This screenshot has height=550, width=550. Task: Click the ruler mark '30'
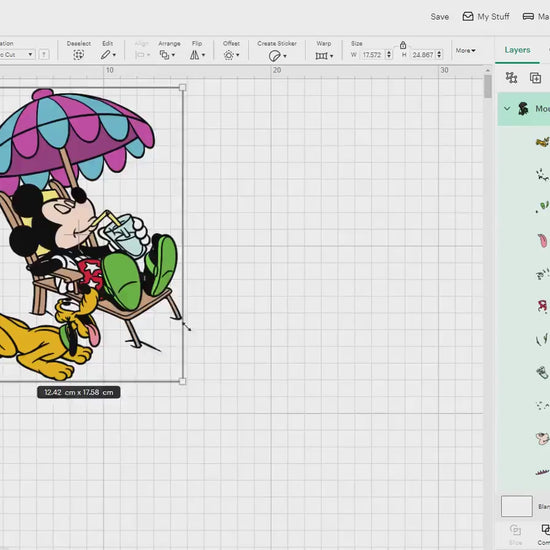coord(444,70)
